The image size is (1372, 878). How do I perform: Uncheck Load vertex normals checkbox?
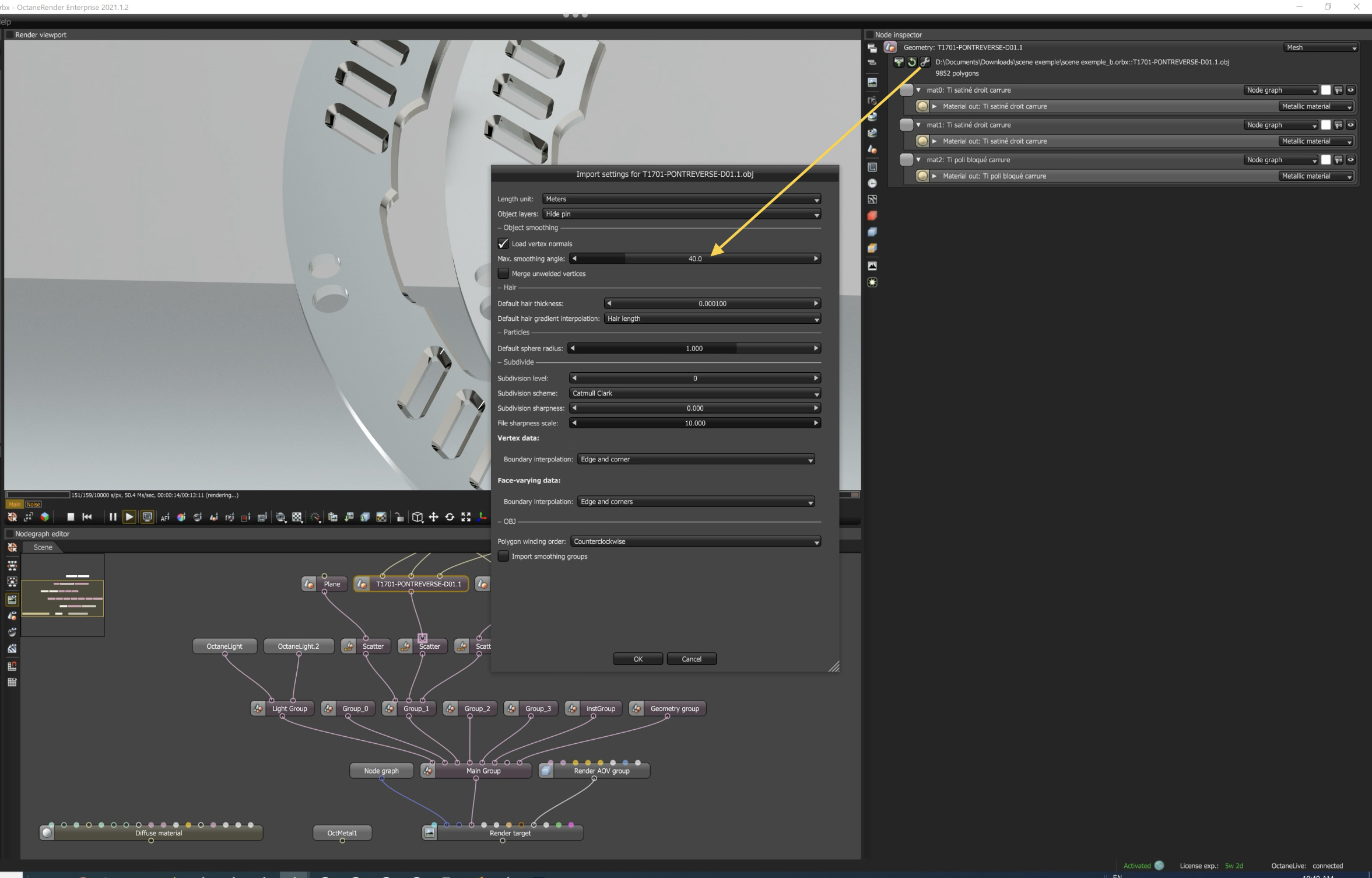503,244
